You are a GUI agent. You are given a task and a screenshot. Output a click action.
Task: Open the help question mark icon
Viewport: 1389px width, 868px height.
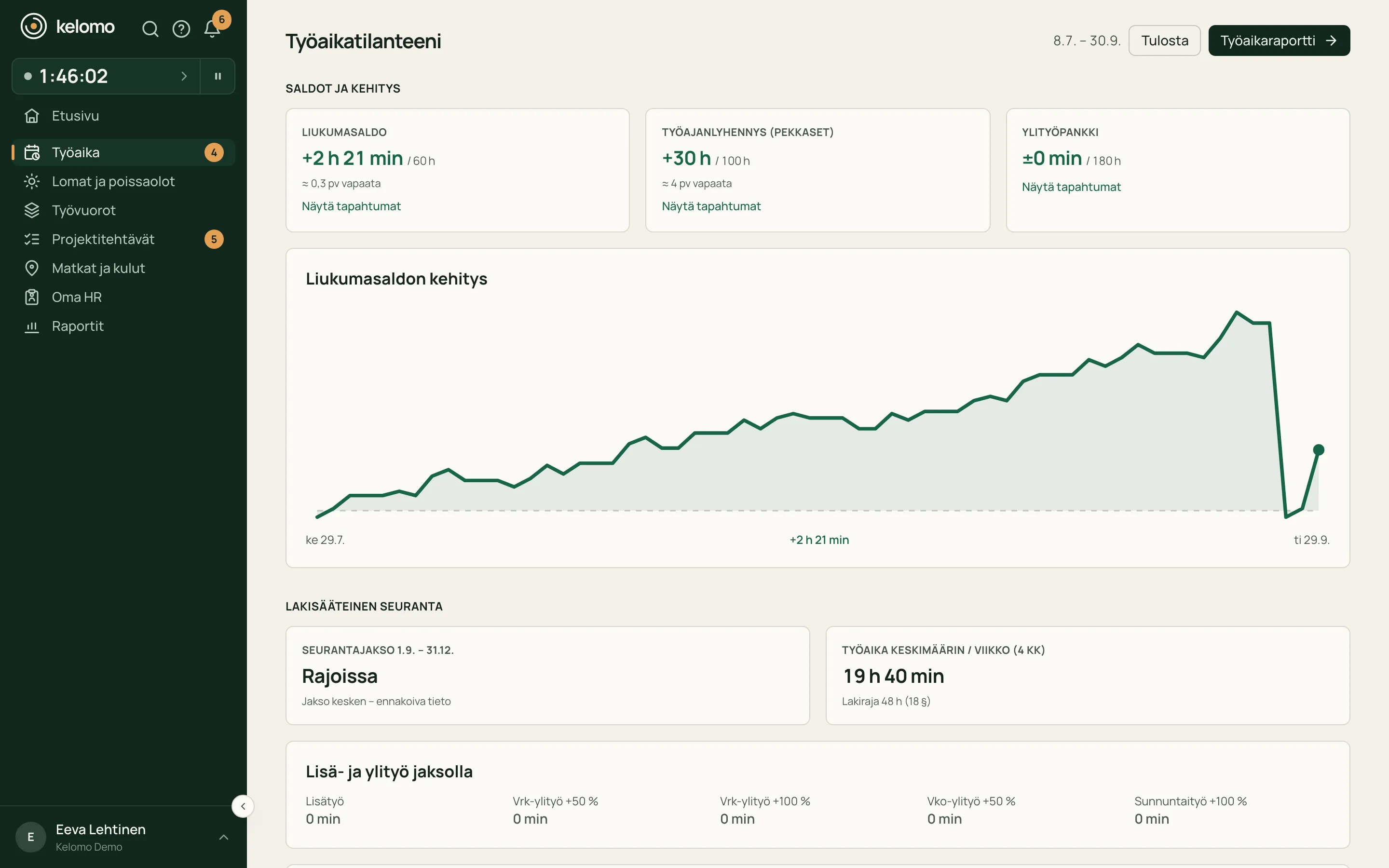(x=181, y=29)
